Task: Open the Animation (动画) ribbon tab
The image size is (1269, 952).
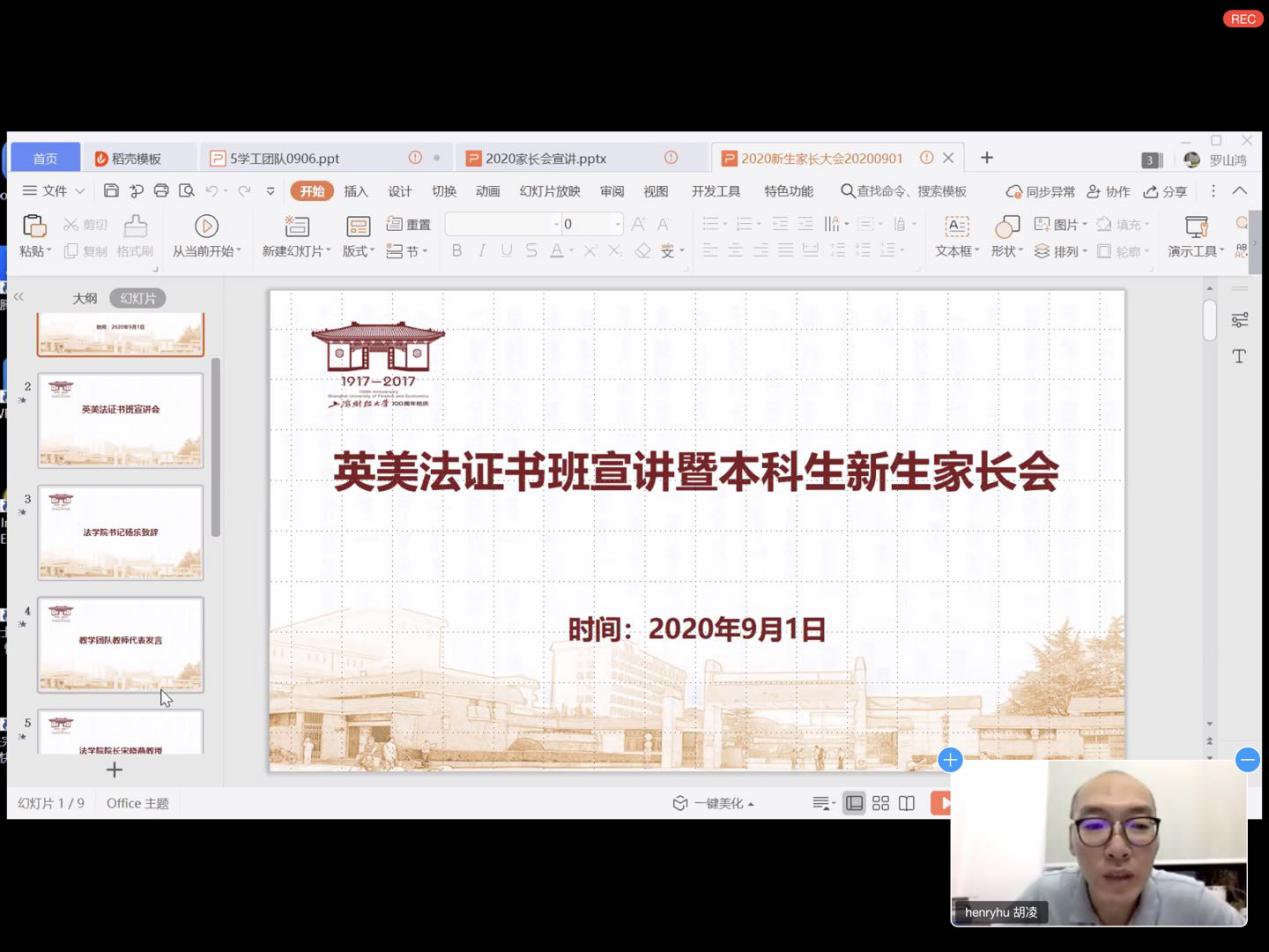Action: pos(488,191)
